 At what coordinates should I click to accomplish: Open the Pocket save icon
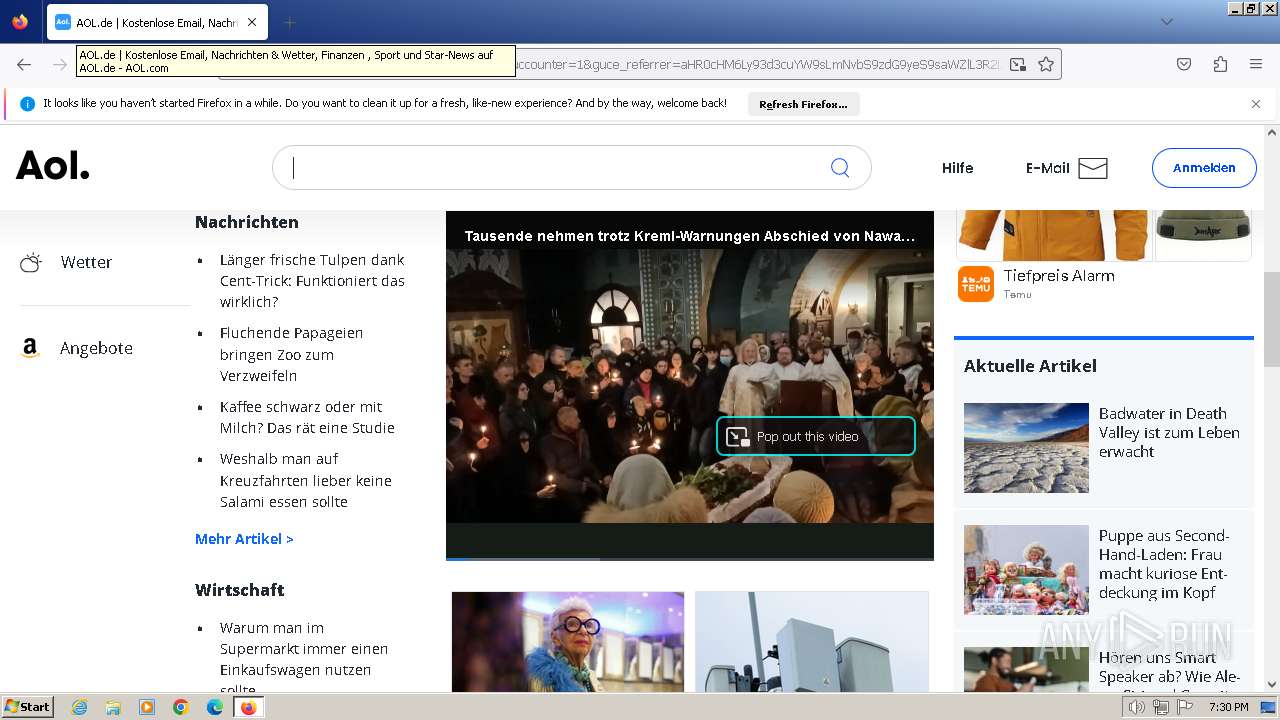(1184, 64)
